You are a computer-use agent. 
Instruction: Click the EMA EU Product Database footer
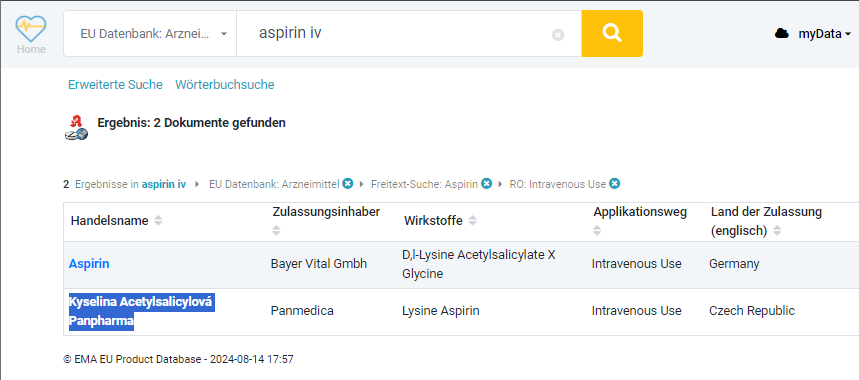point(179,360)
